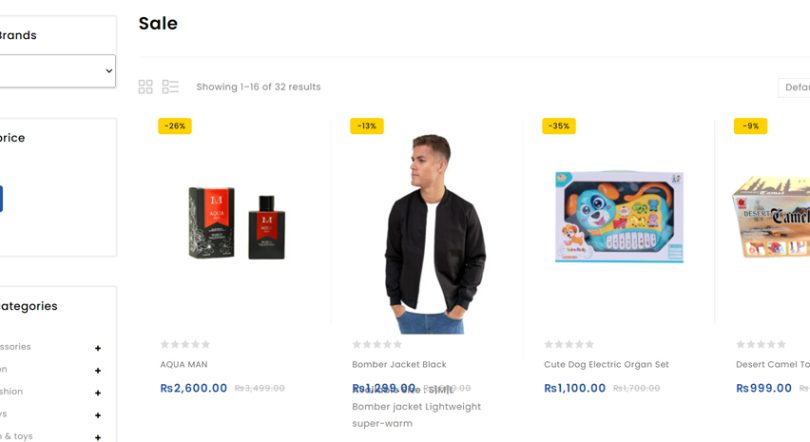Click the -9% badge on Desert Camel toy
The width and height of the screenshot is (810, 442).
point(750,126)
